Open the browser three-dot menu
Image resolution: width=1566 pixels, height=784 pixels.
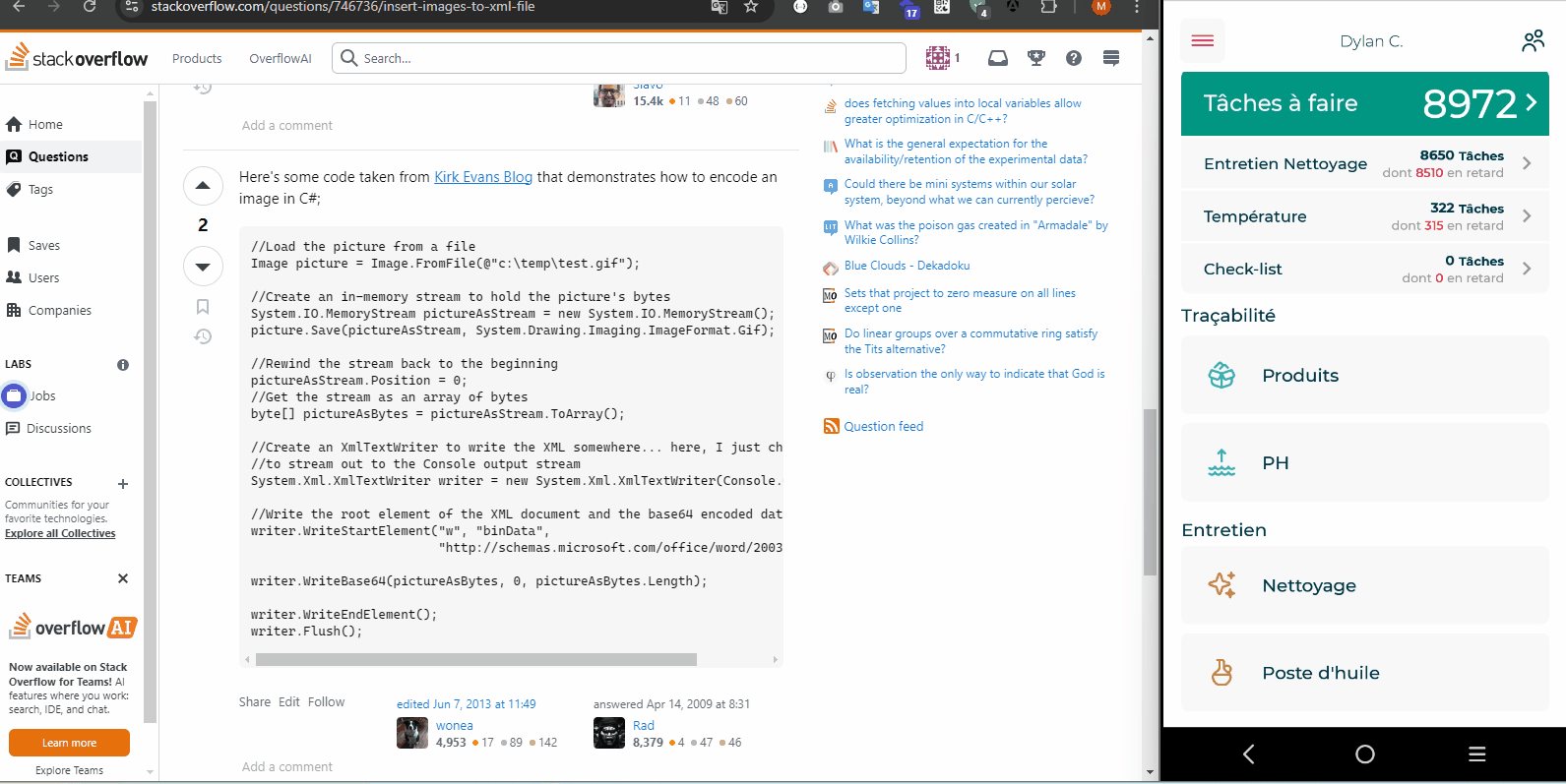pos(1137,7)
